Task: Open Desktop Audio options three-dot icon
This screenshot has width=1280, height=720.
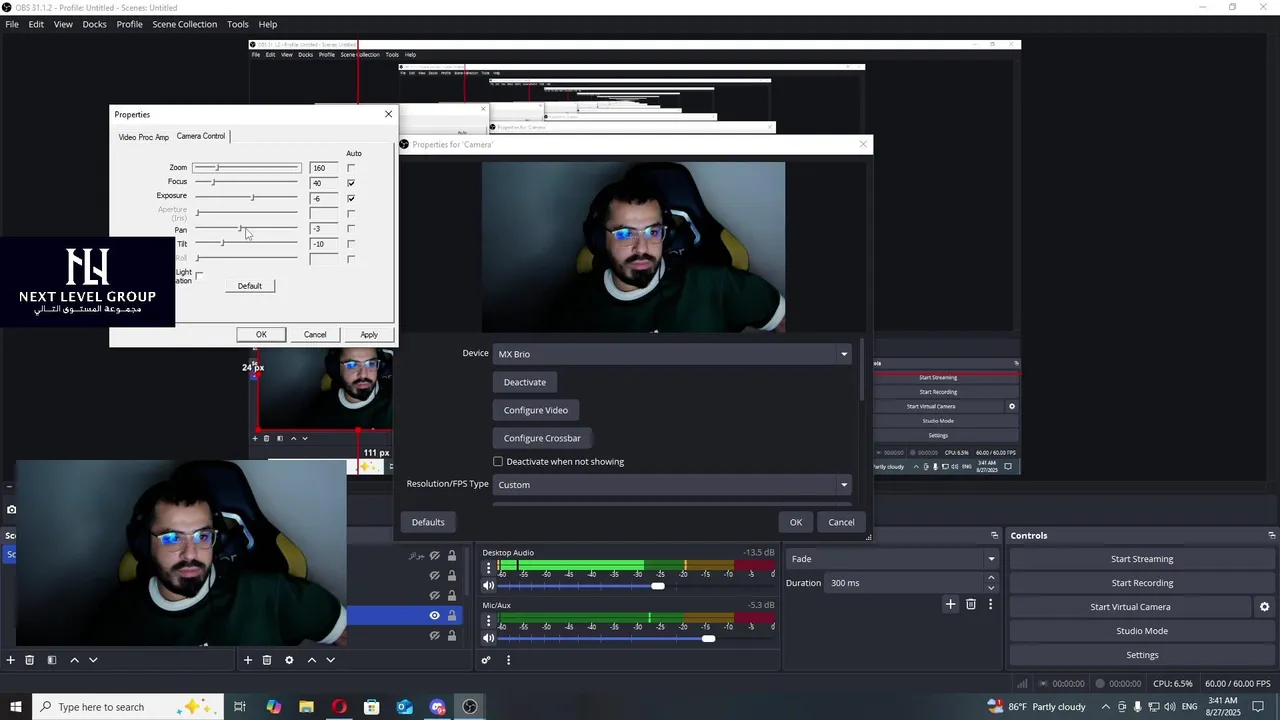Action: pyautogui.click(x=489, y=568)
